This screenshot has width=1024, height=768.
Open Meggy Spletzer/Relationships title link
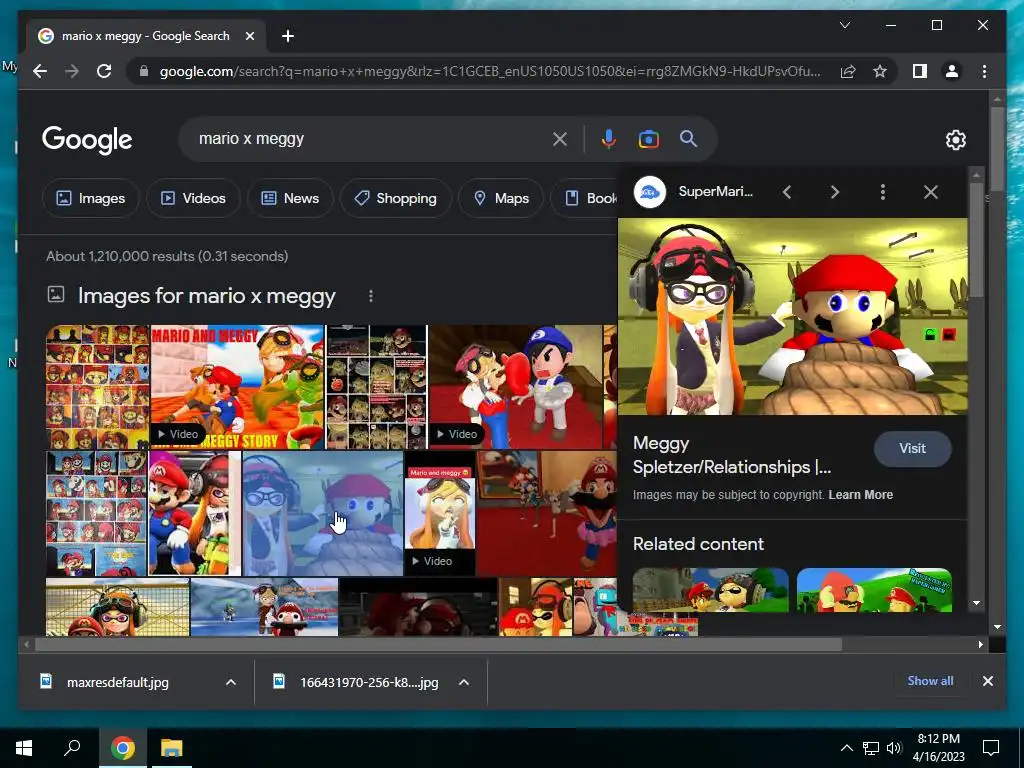click(x=731, y=455)
